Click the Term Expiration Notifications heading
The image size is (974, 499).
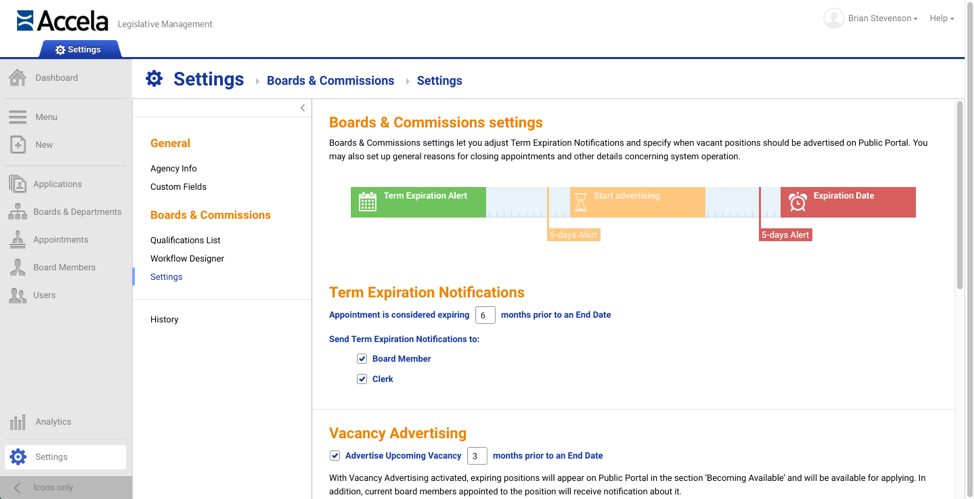pos(427,292)
